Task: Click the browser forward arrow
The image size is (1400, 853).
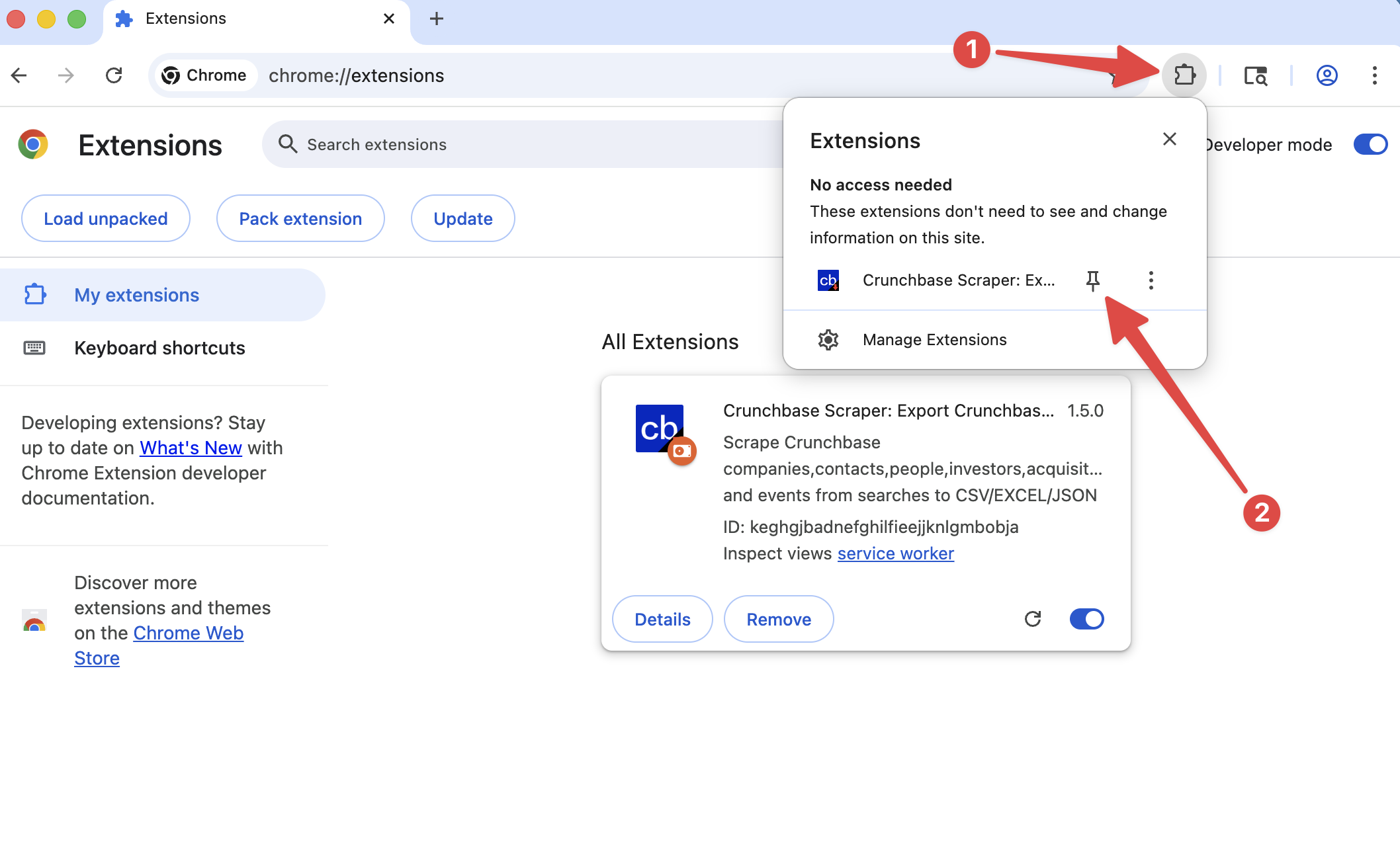Action: pos(66,75)
